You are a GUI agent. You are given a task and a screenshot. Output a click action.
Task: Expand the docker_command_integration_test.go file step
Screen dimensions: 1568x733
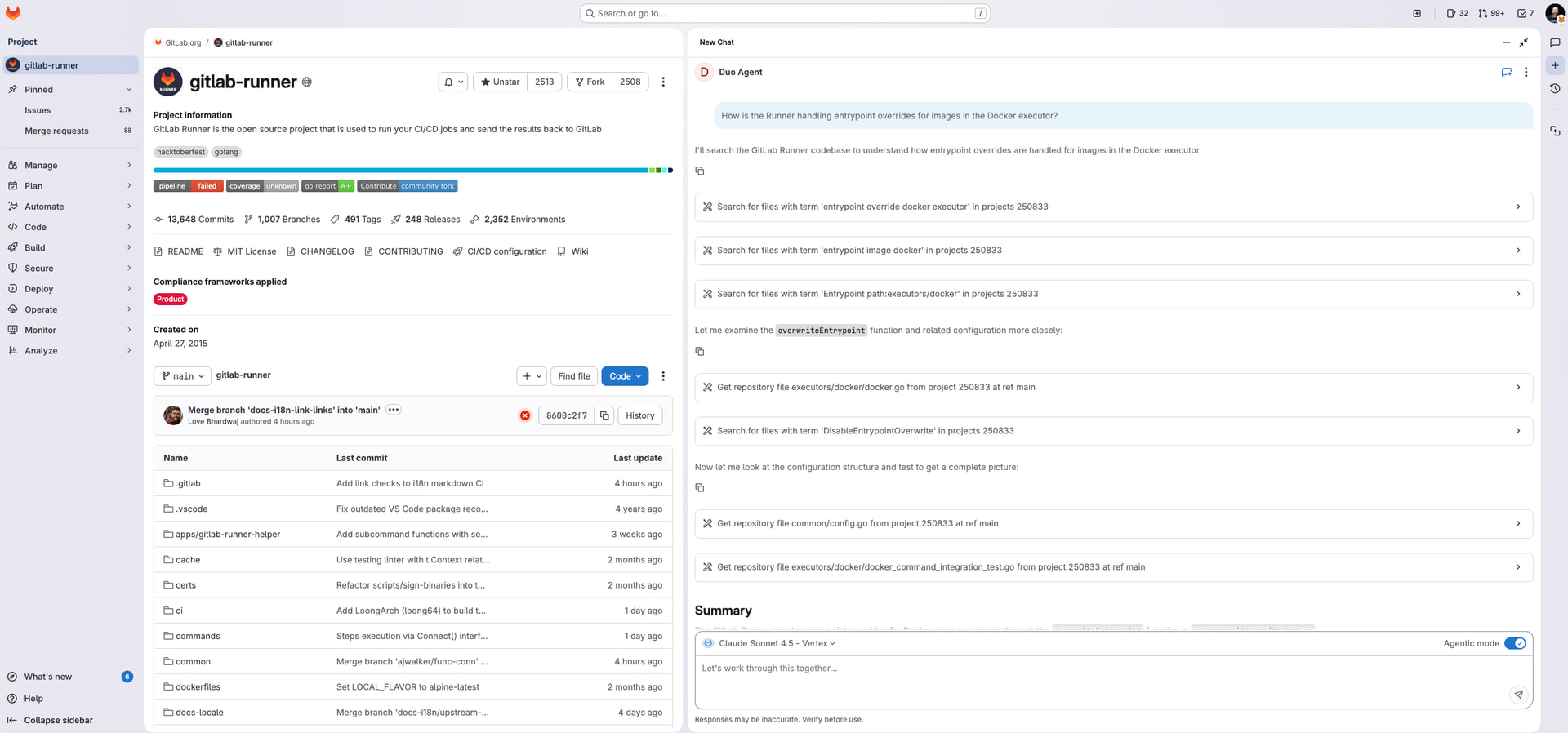tap(1113, 567)
